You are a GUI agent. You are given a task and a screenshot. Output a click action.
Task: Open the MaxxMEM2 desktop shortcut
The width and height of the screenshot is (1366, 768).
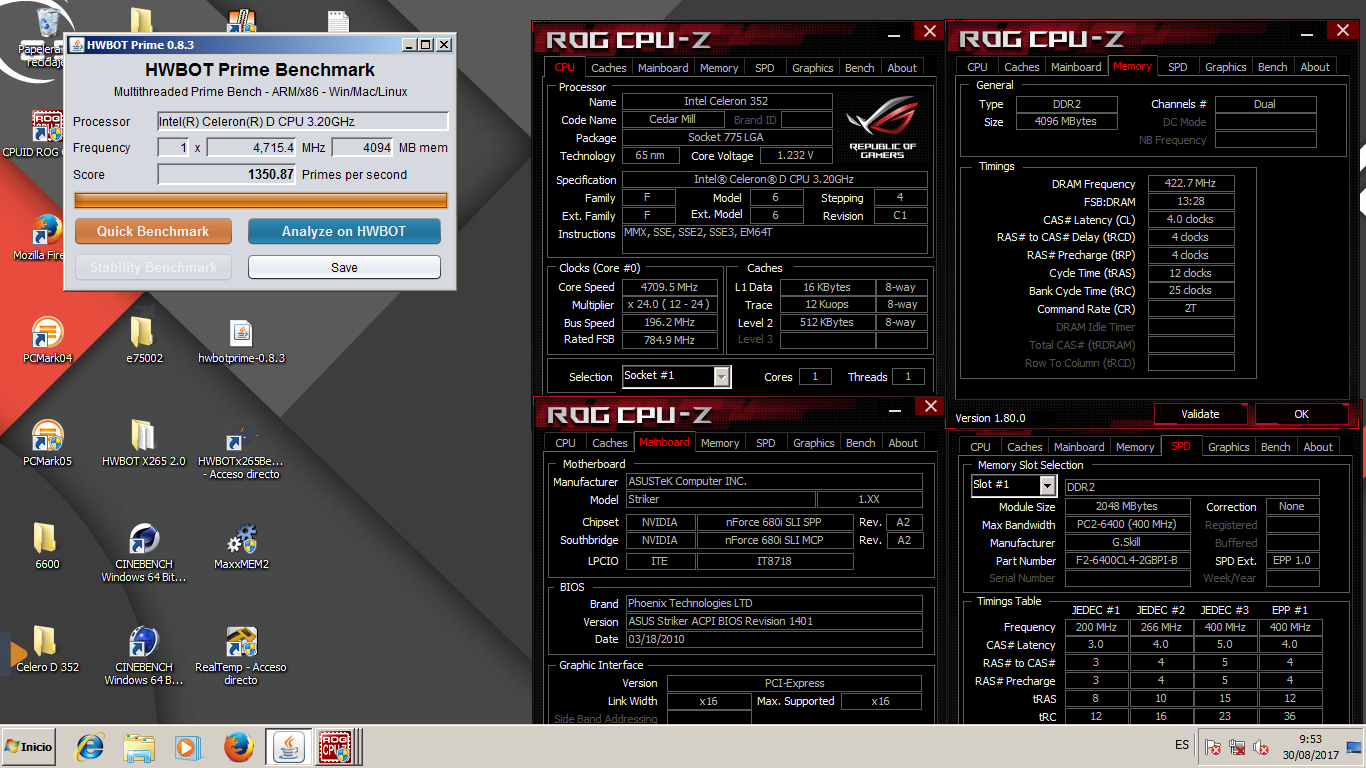241,546
